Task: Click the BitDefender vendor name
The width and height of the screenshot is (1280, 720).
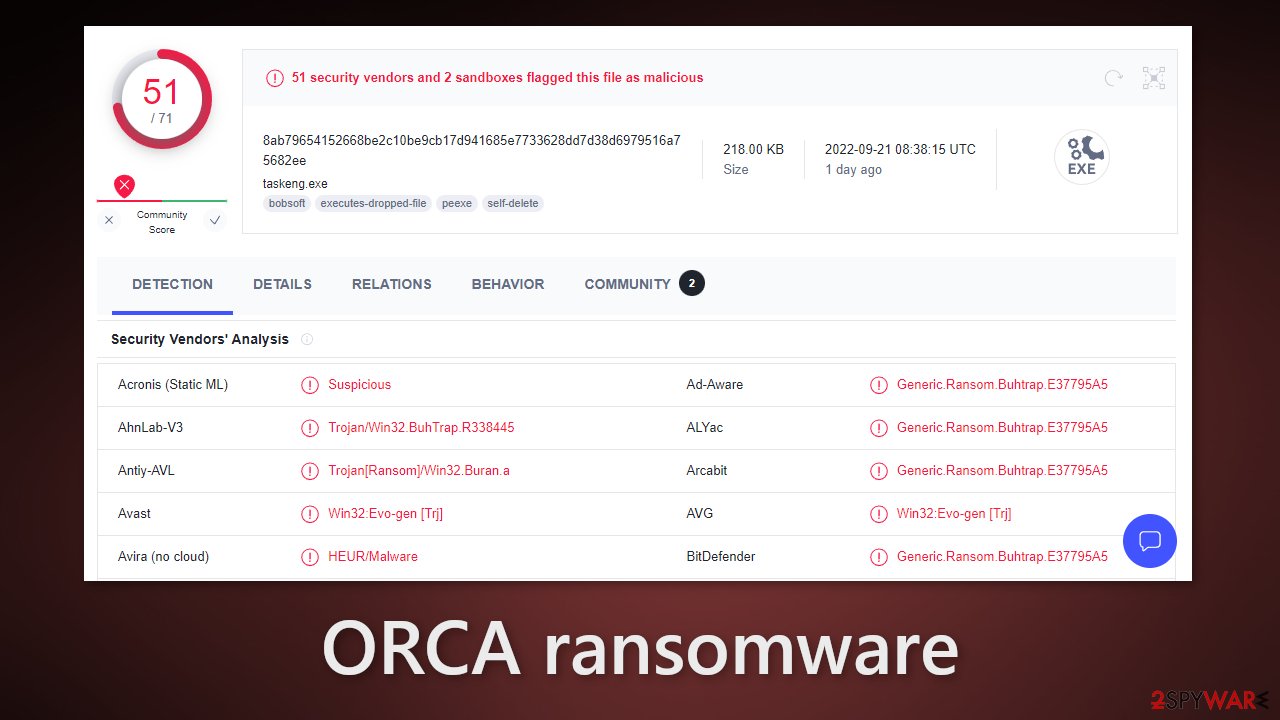Action: (x=721, y=556)
